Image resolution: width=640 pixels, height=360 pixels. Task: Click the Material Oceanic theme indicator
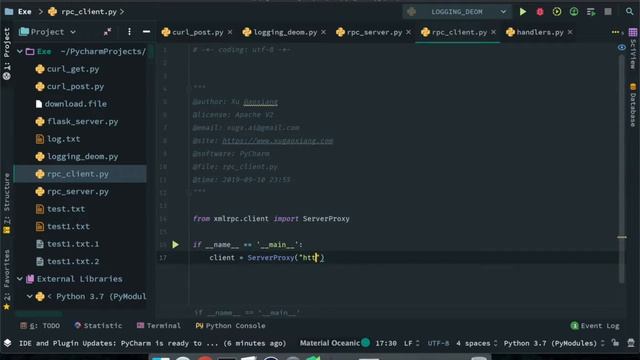[x=334, y=343]
